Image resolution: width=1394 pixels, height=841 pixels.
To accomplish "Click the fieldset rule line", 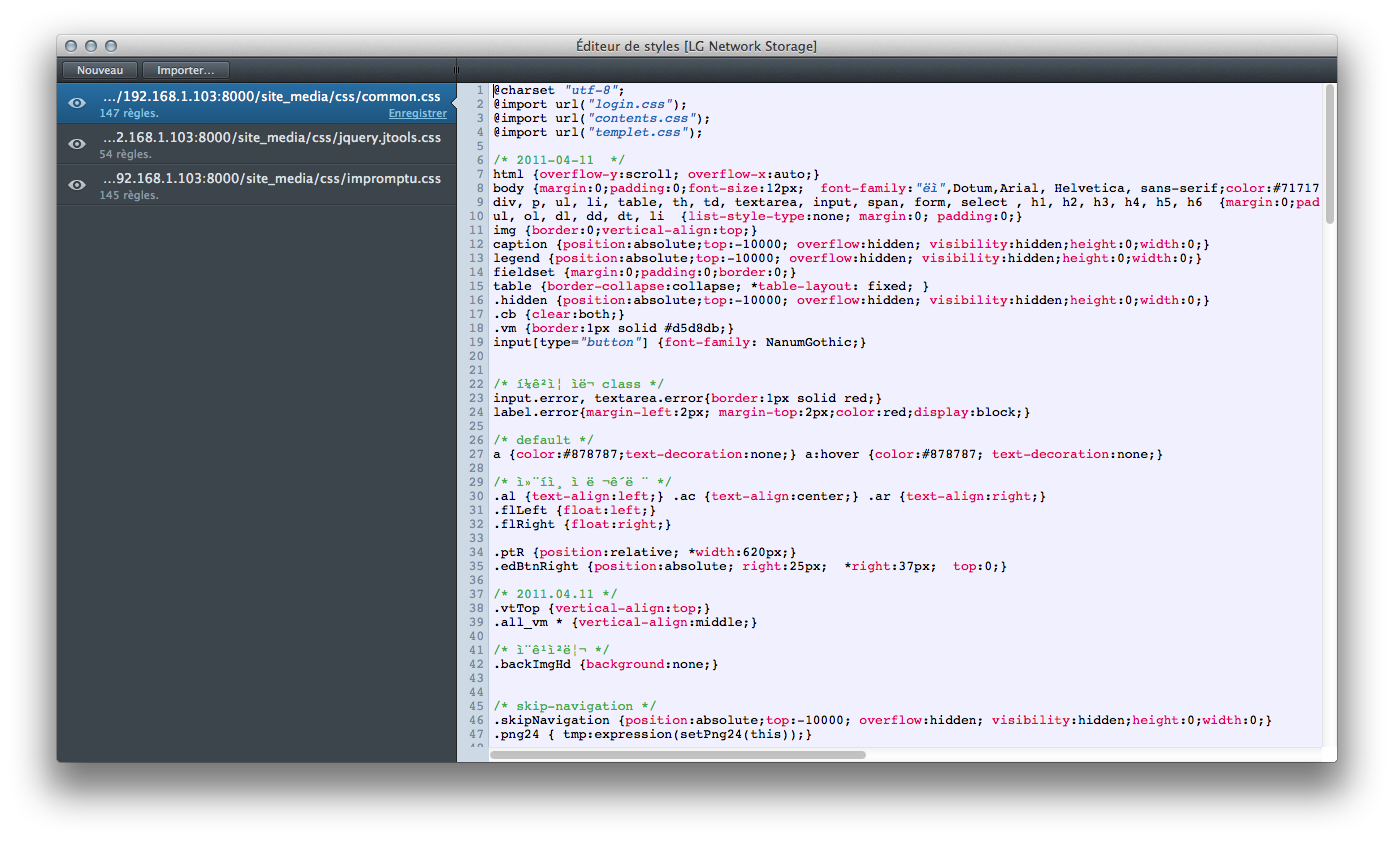I will tap(645, 272).
